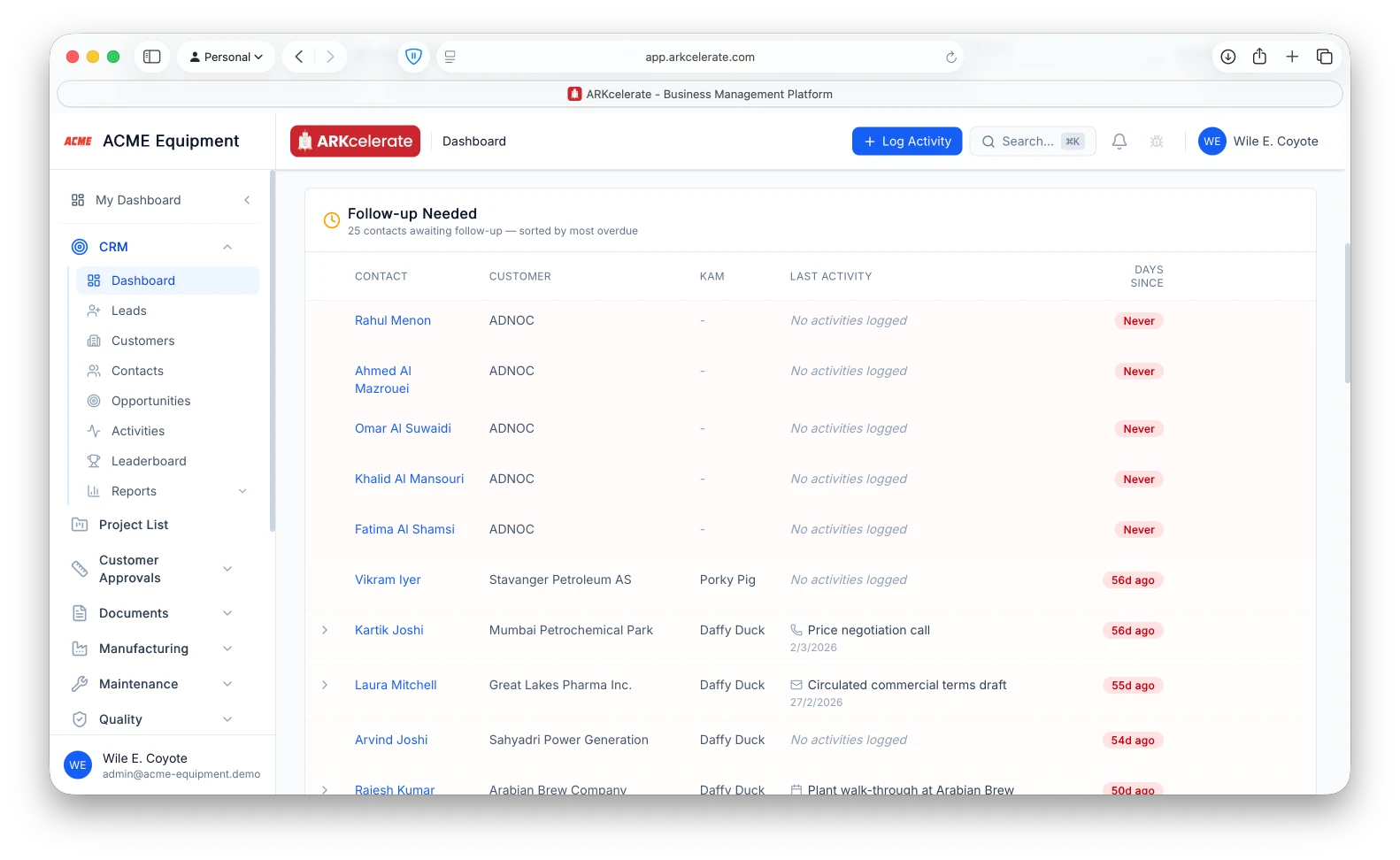Expand the Quality section chevron
The image size is (1400, 860).
click(227, 719)
